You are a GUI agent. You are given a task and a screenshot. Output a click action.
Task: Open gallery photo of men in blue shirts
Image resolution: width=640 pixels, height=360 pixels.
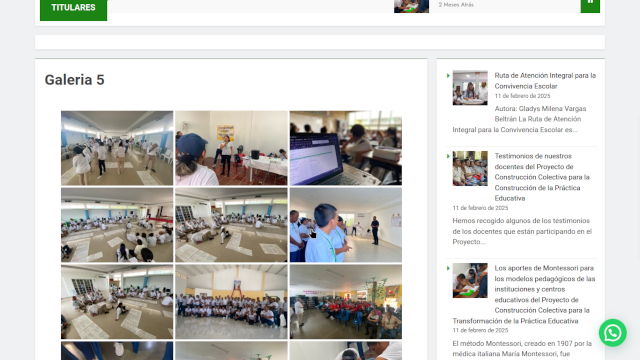click(x=346, y=225)
